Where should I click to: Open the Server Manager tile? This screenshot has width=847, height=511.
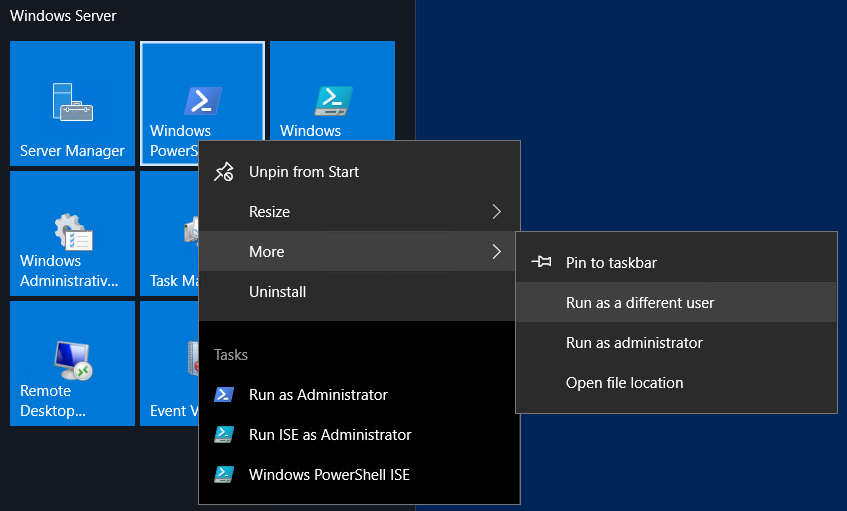click(x=72, y=103)
